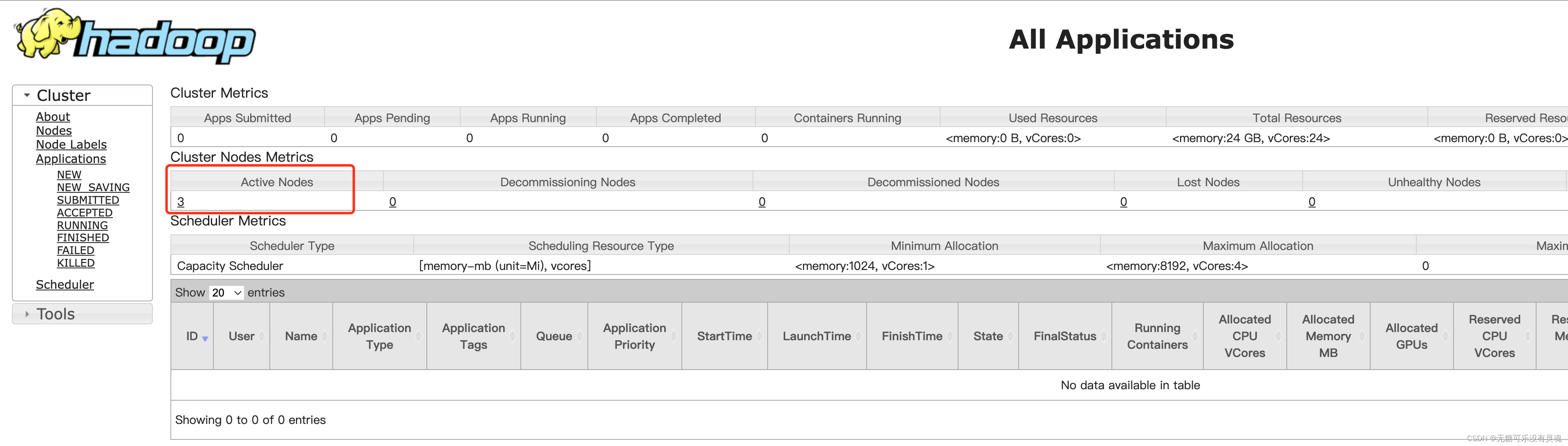Viewport: 1568px width, 446px height.
Task: Expand the Tools section
Action: tap(27, 314)
